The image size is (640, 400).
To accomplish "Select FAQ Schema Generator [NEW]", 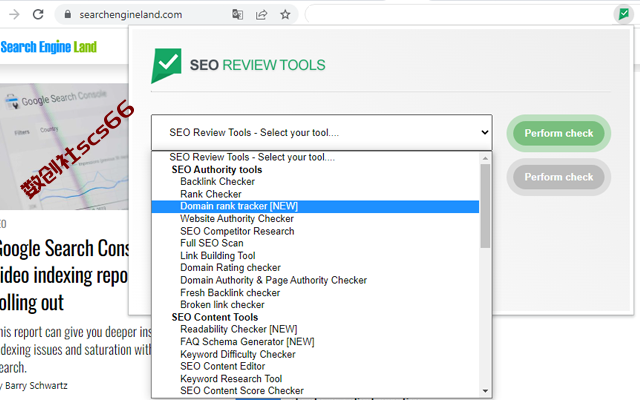I will 315,342.
